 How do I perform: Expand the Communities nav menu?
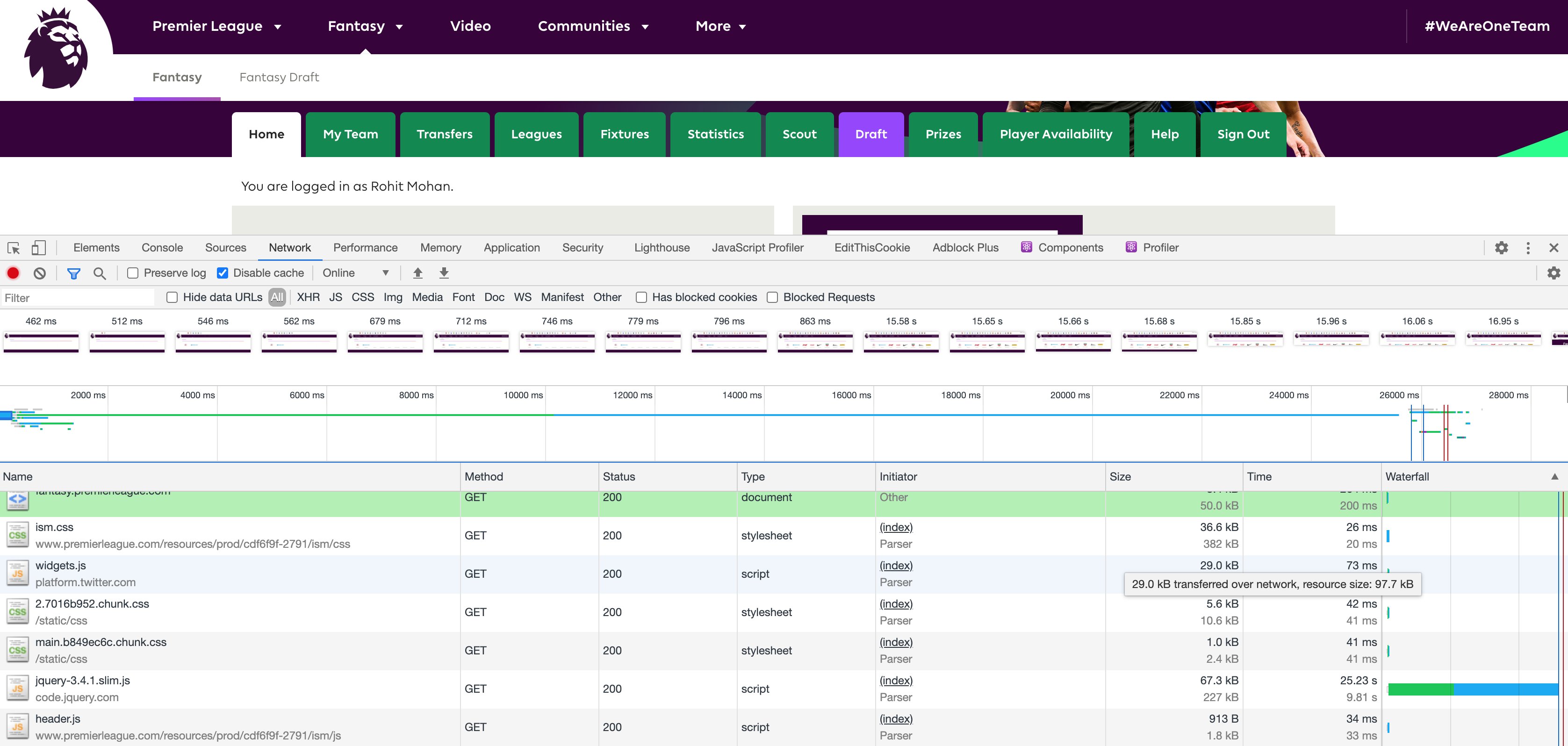coord(592,26)
